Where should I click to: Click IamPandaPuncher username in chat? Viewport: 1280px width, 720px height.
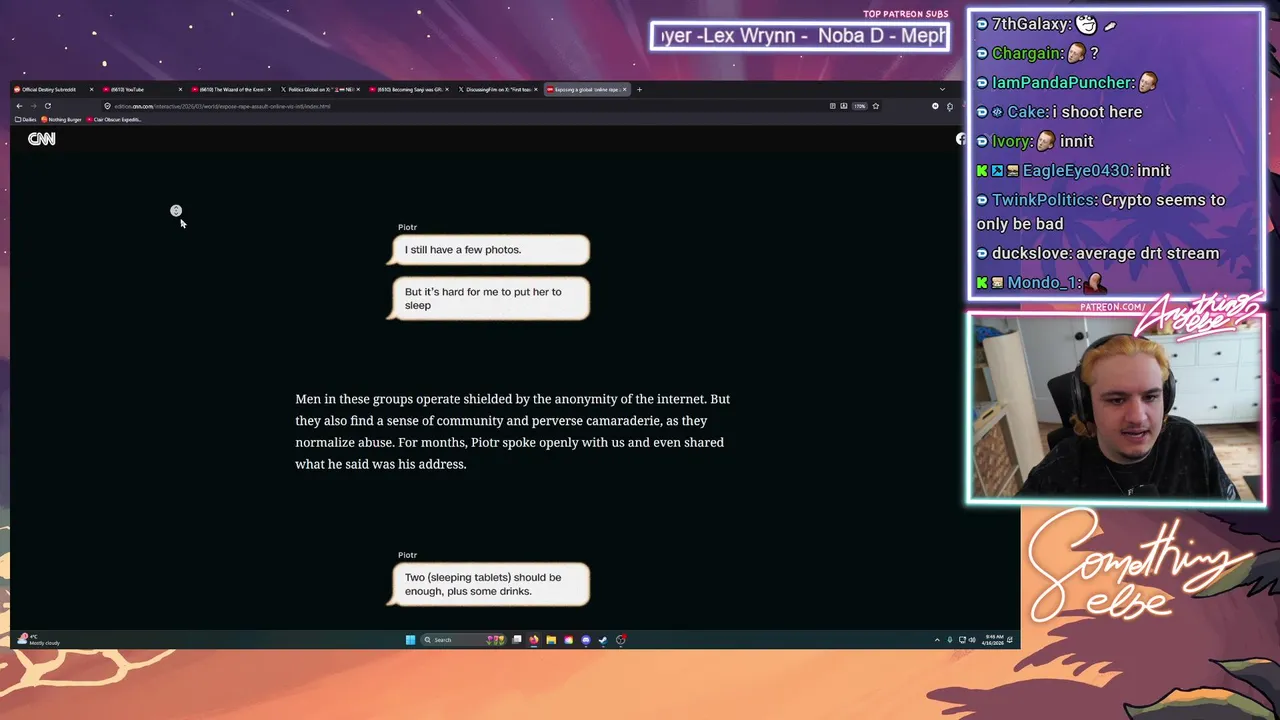tap(1063, 83)
